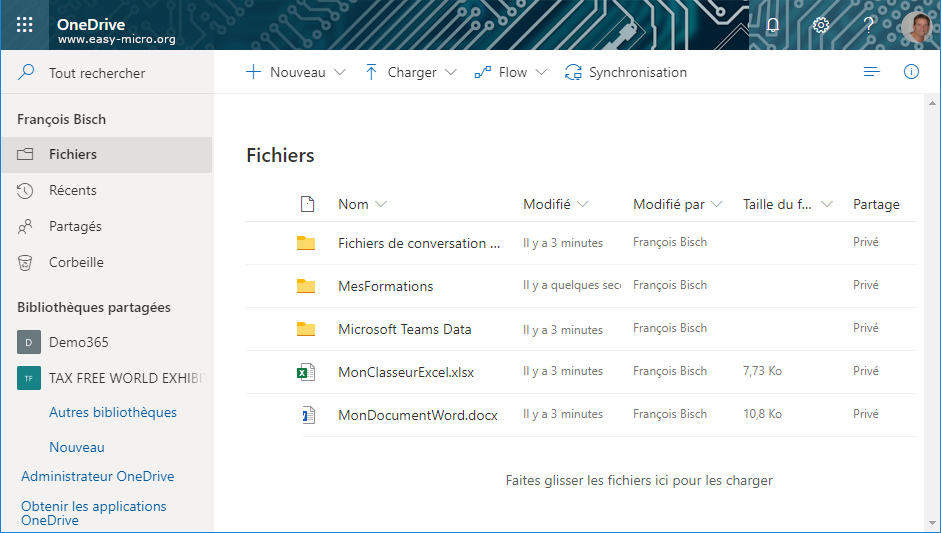Click the Charger upload arrow icon
941x533 pixels.
(371, 73)
